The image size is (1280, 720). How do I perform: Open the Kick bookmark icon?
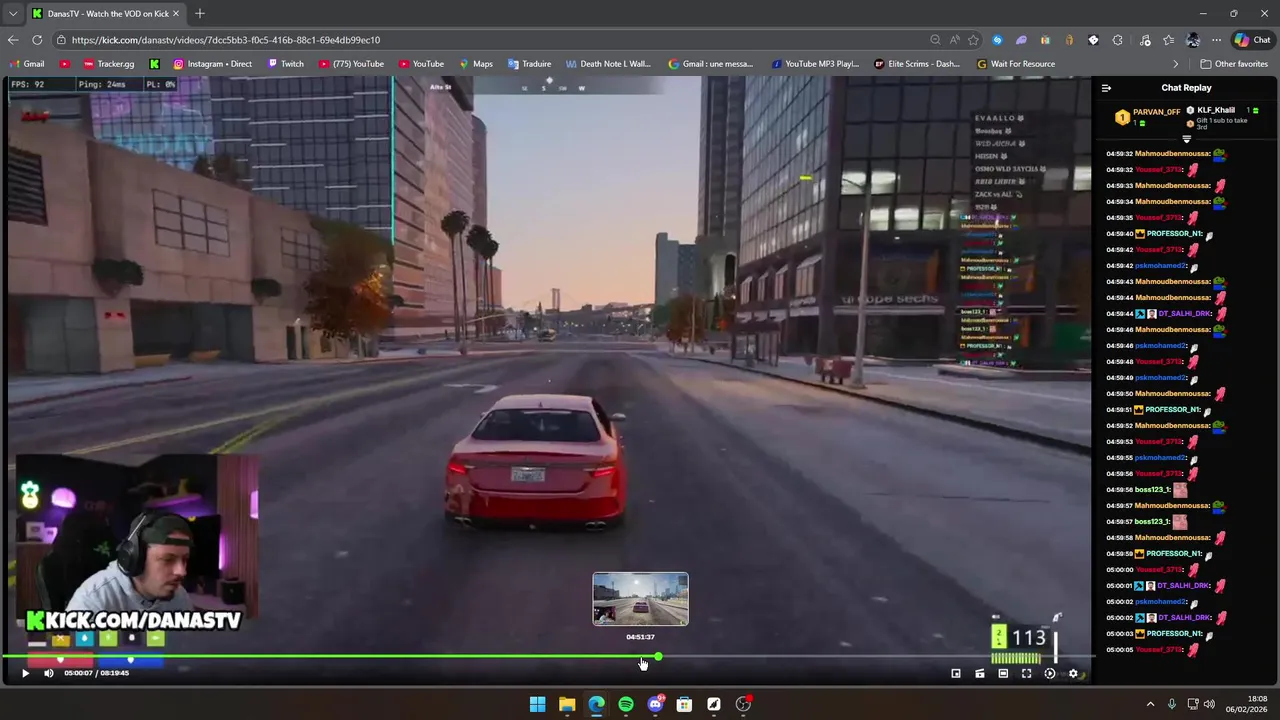pos(154,64)
